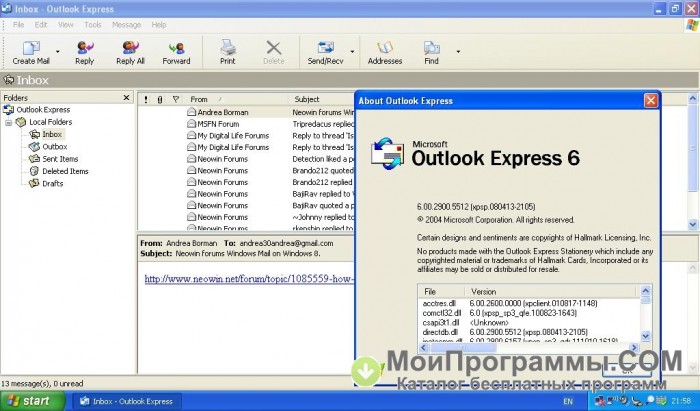Click the Send/Recv toolbar icon
Image resolution: width=700 pixels, height=411 pixels.
pos(325,48)
